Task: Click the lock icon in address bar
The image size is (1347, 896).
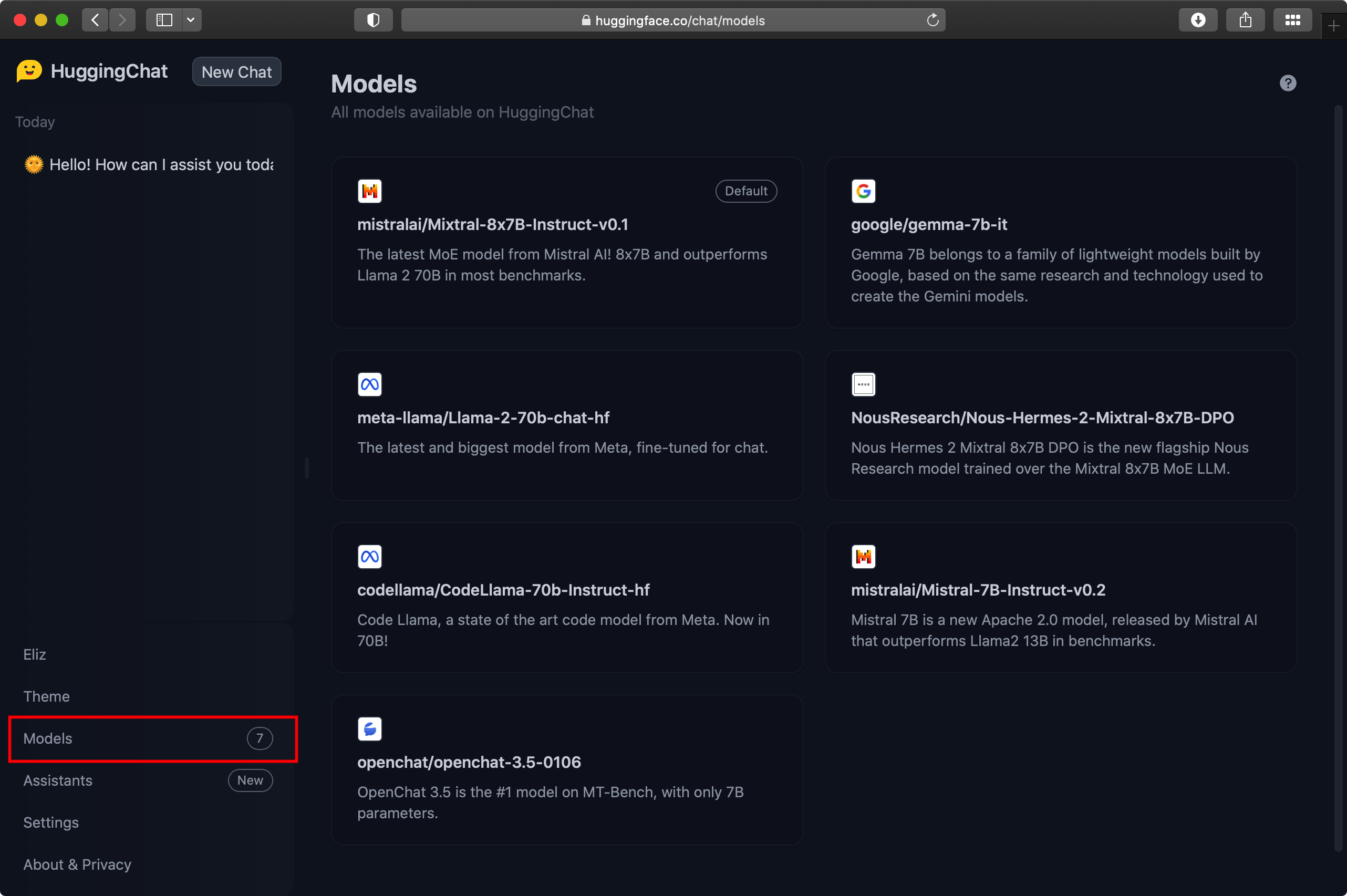Action: 586,20
